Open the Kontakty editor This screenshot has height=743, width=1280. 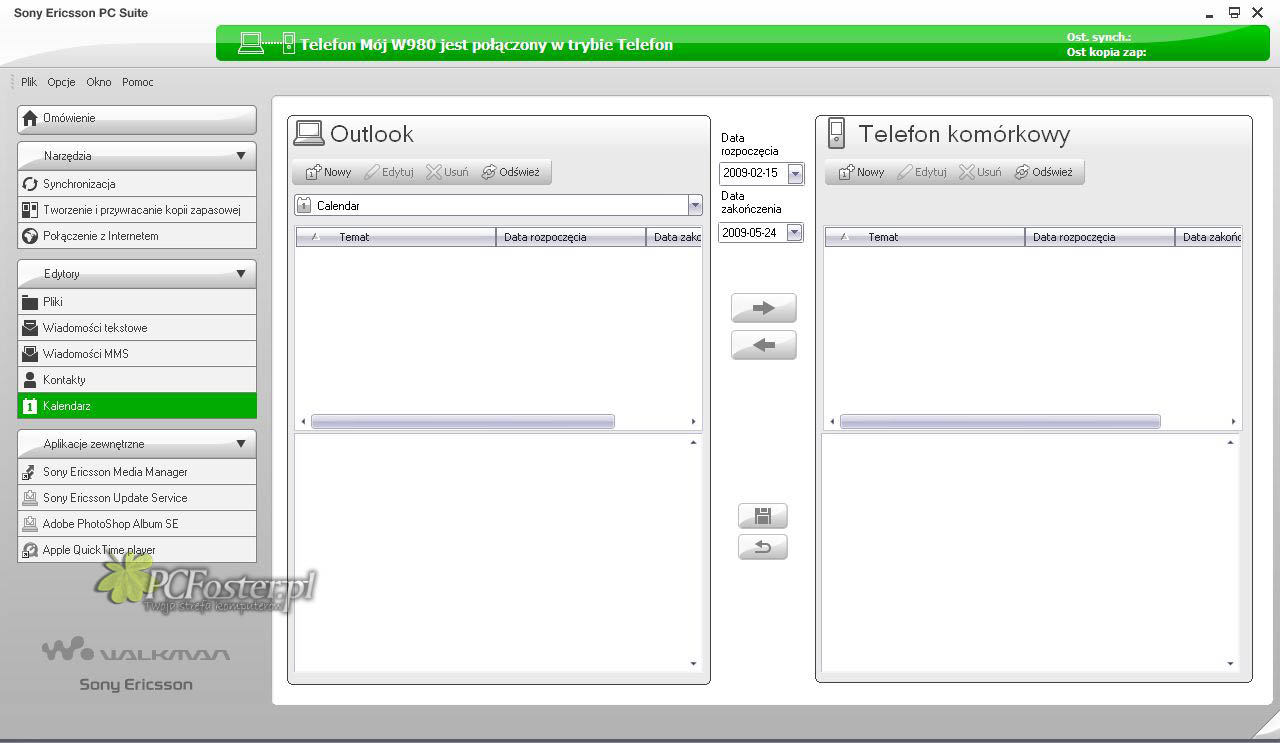[x=137, y=380]
